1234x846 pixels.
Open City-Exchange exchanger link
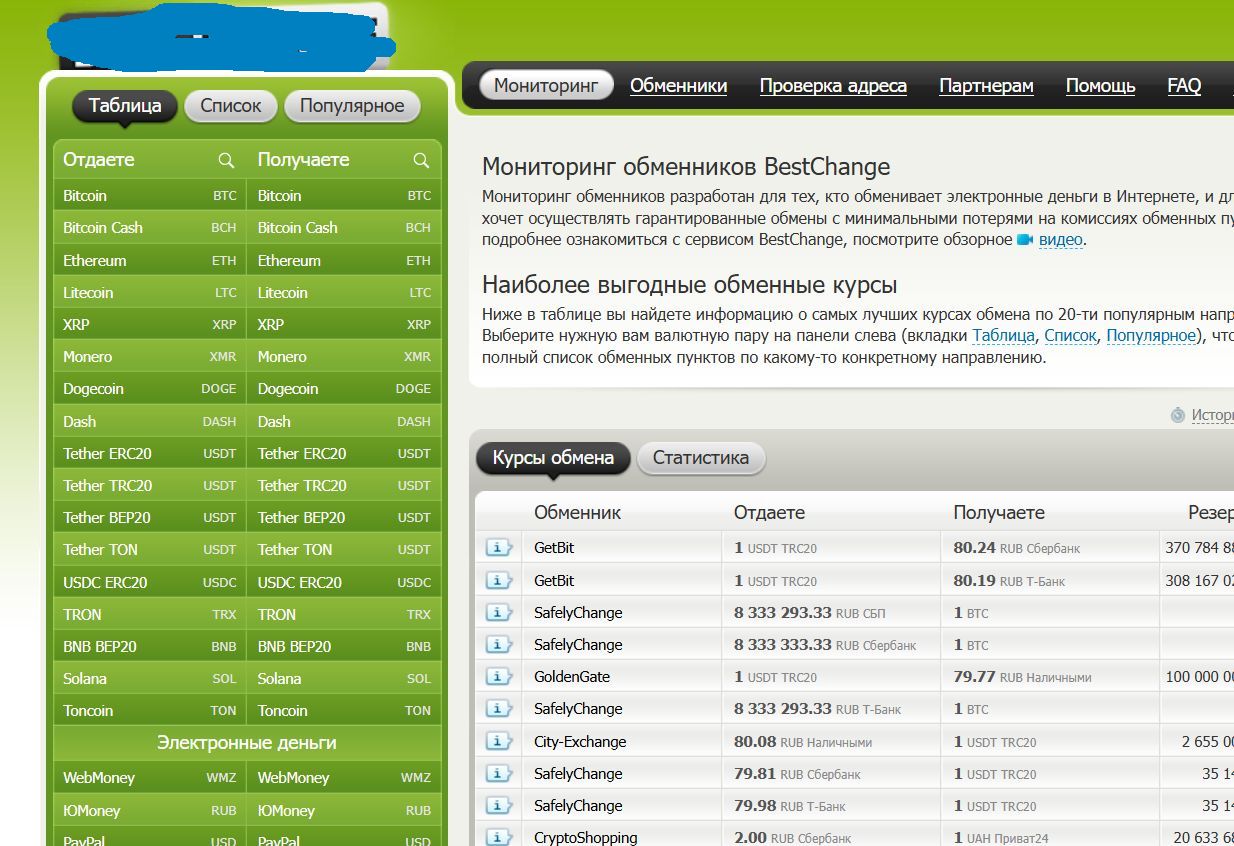click(580, 741)
